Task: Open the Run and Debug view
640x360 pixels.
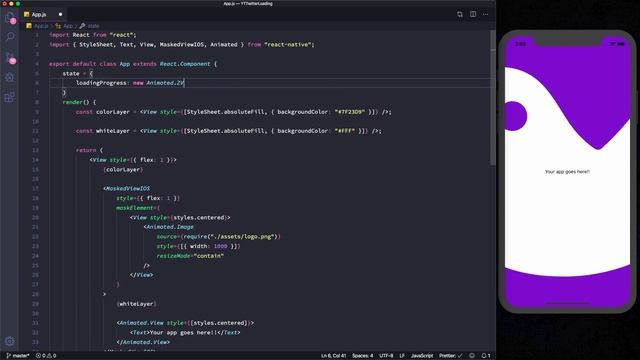Action: (x=10, y=77)
